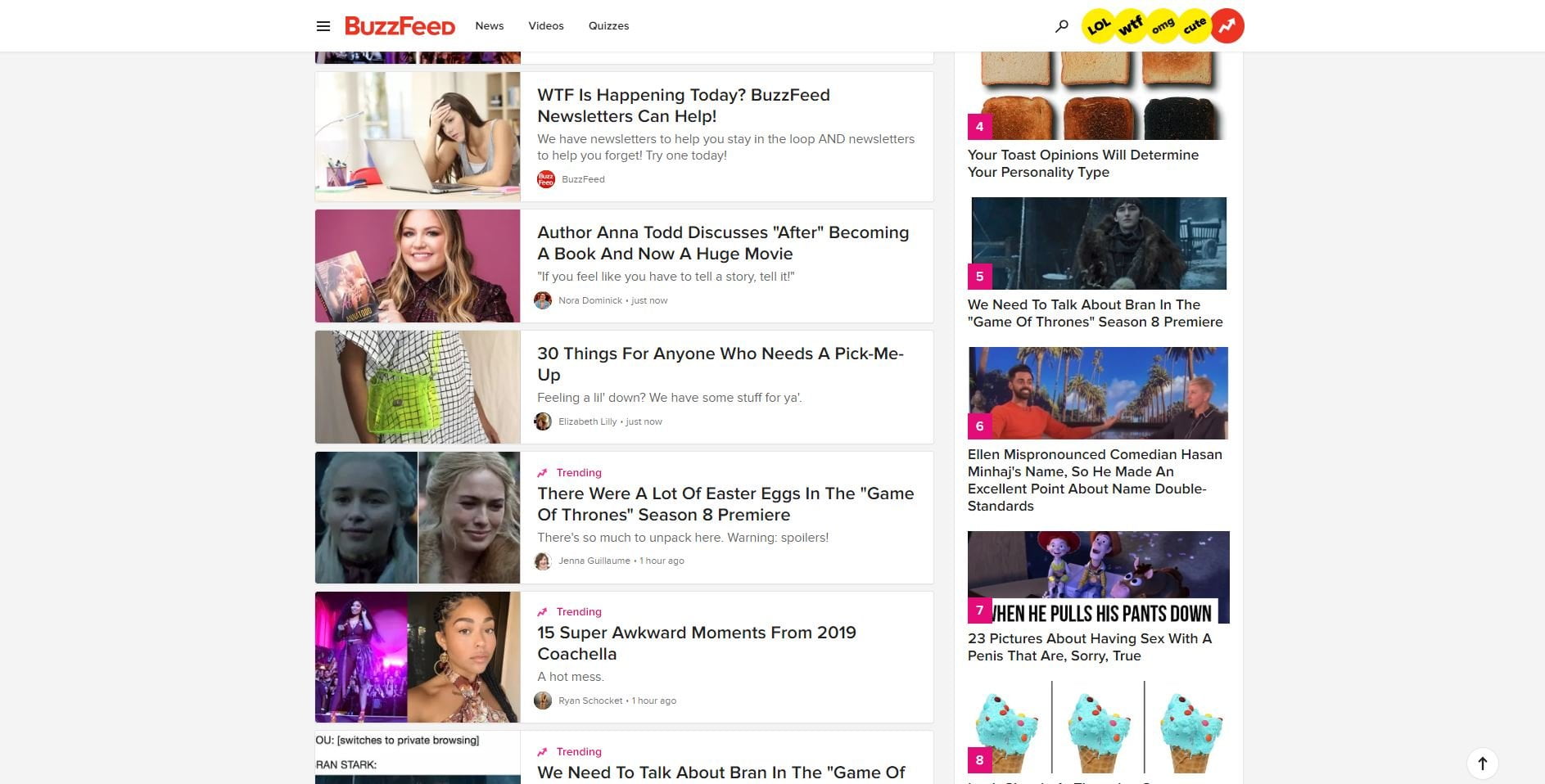Open the Videos nav item
This screenshot has width=1545, height=784.
tap(546, 26)
